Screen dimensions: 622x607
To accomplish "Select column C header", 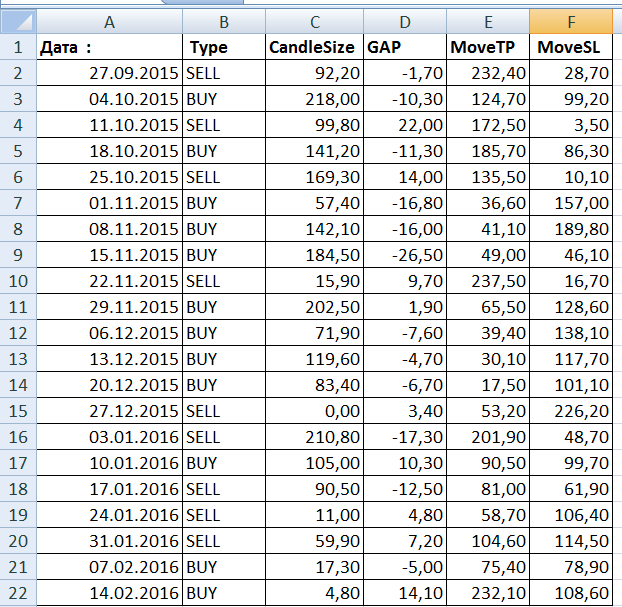I will click(314, 22).
